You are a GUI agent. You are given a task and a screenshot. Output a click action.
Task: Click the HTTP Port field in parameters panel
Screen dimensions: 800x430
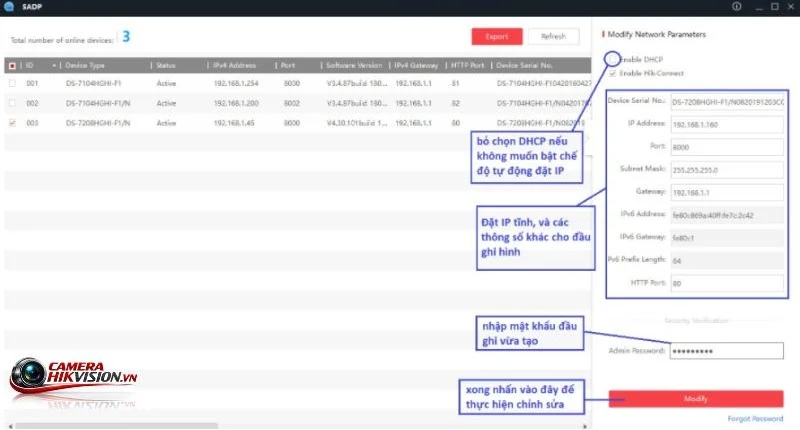click(x=727, y=283)
